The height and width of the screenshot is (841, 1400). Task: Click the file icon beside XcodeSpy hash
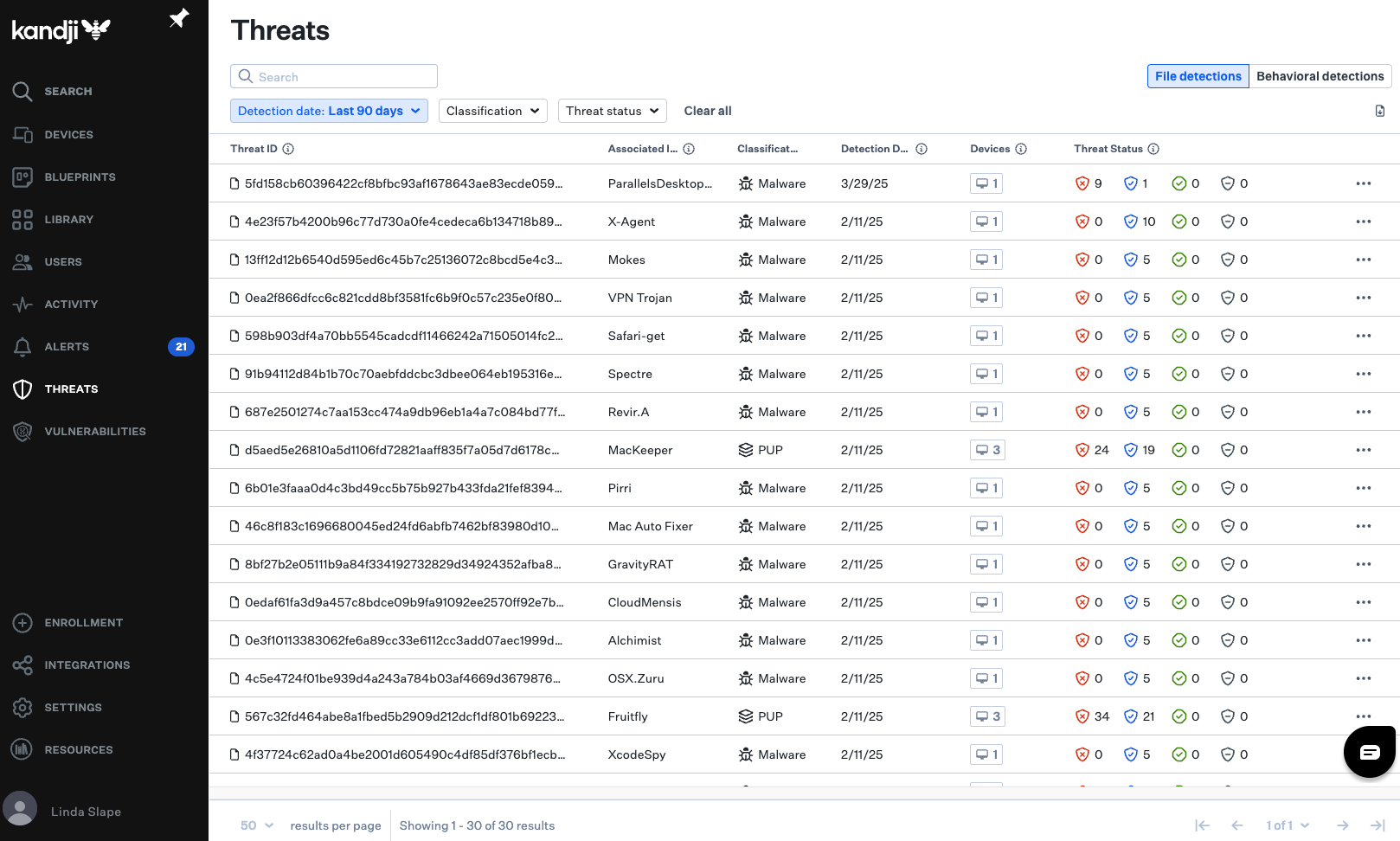234,754
